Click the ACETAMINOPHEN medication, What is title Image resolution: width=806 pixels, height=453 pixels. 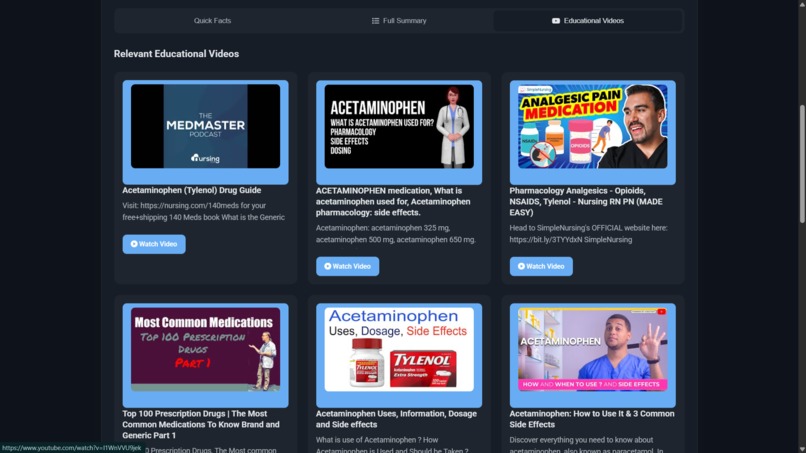[x=393, y=202]
